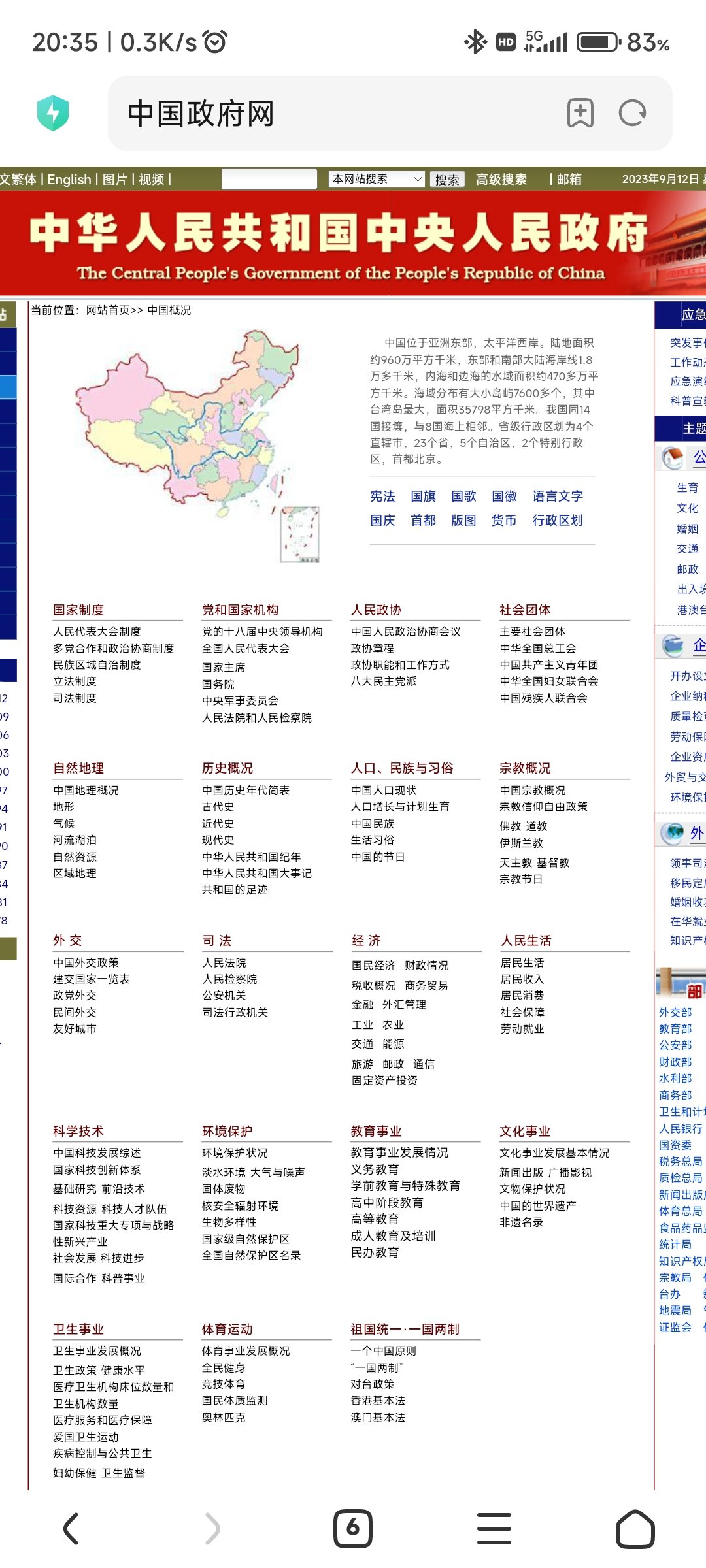This screenshot has height=1568, width=706.
Task: Open the tab switcher showing 6 tabs
Action: 353,1529
